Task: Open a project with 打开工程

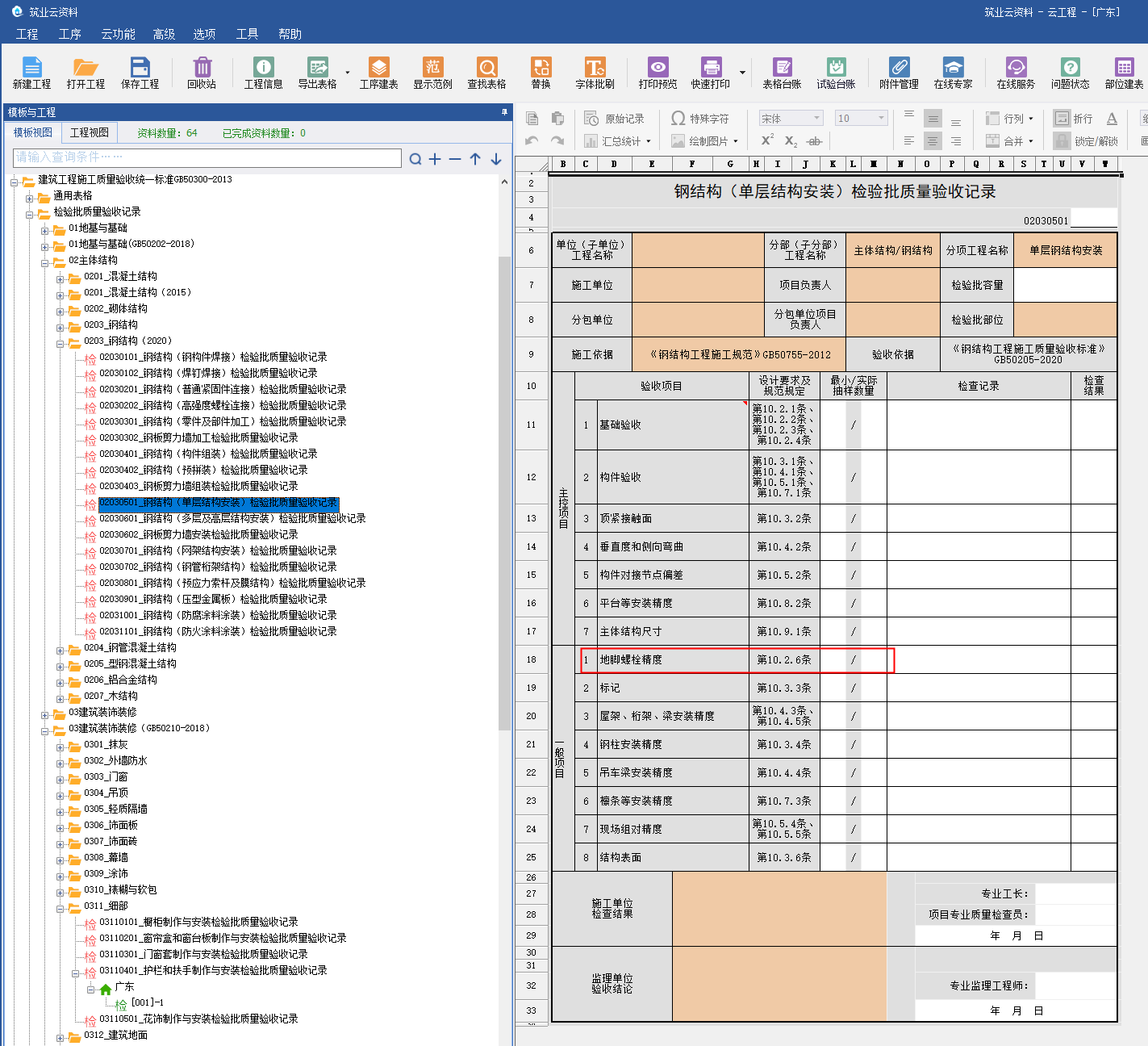Action: [86, 73]
